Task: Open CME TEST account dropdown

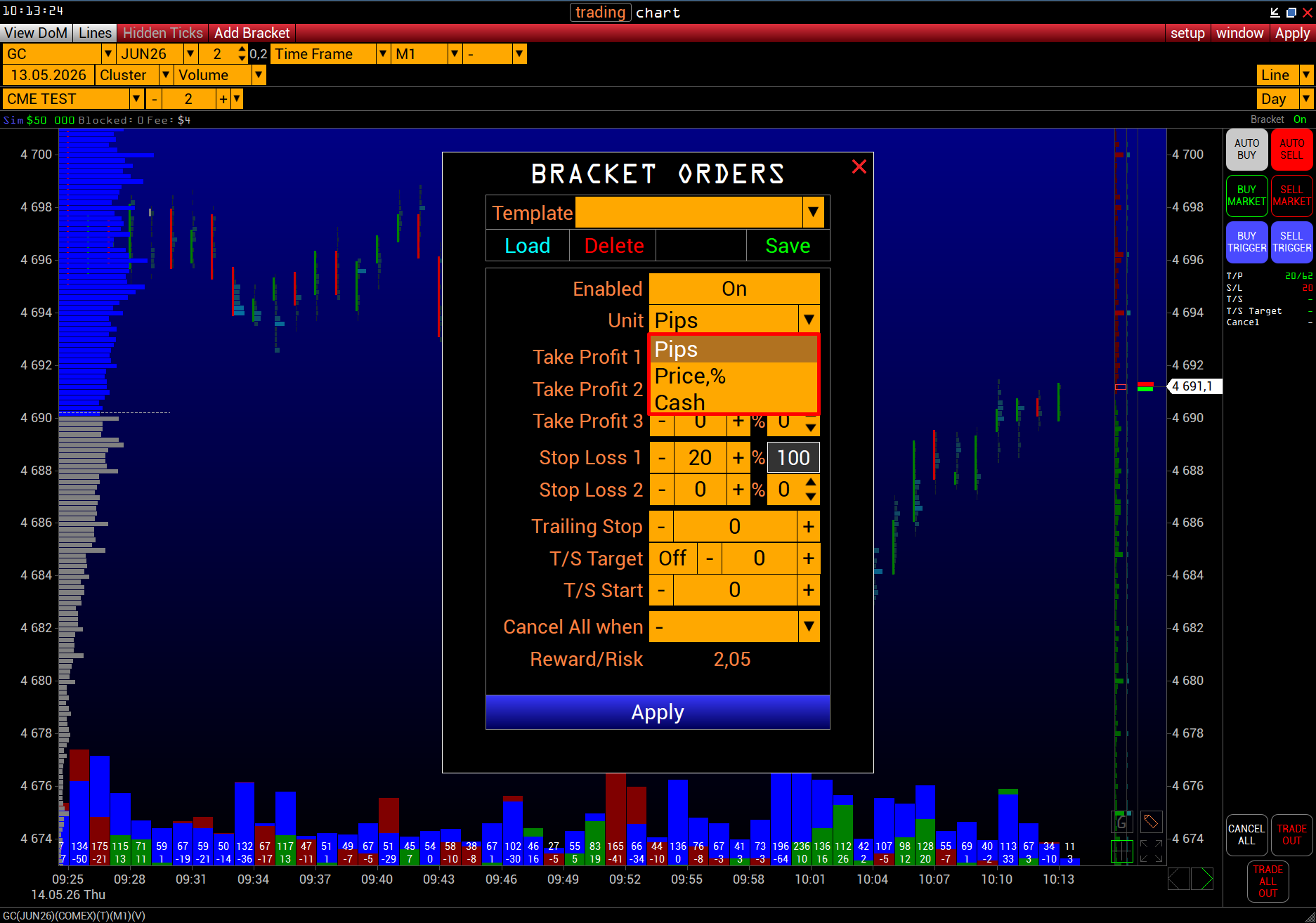Action: pyautogui.click(x=137, y=99)
